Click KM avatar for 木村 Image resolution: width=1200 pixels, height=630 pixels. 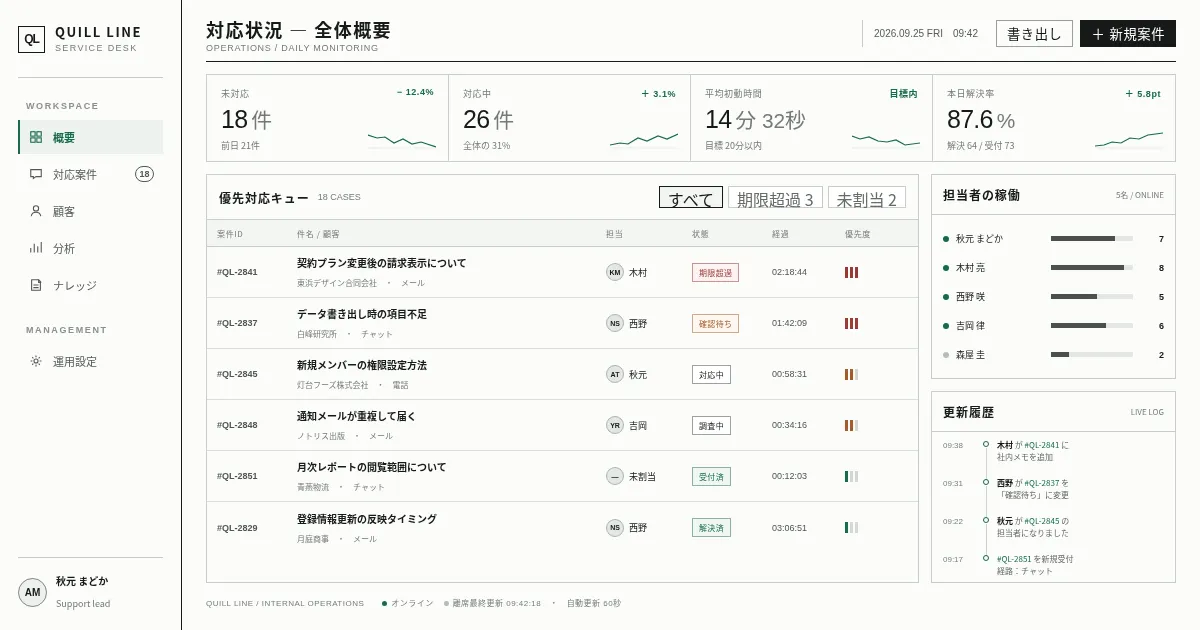pos(615,272)
